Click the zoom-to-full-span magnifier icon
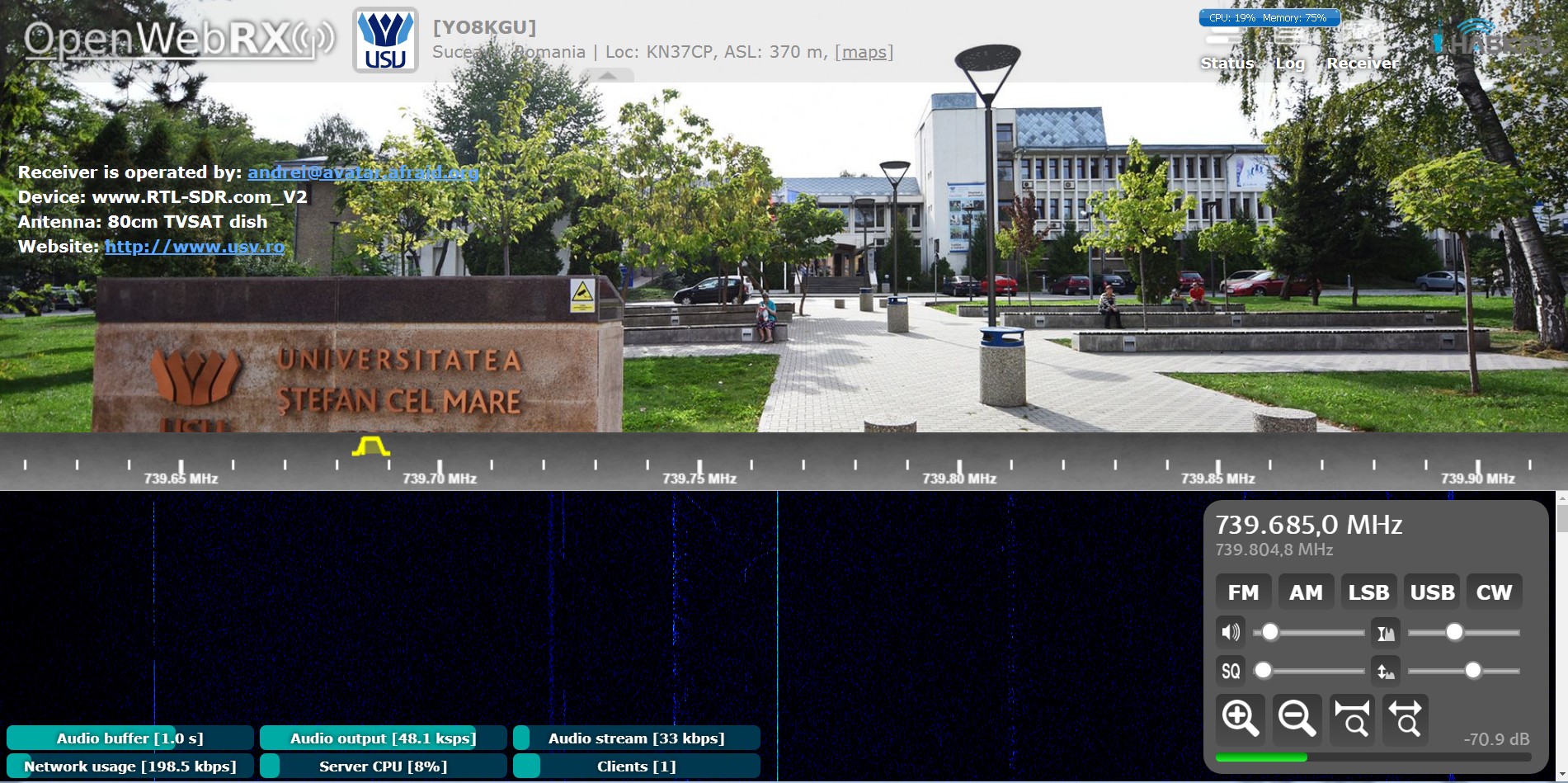Viewport: 1568px width, 783px height. (1352, 718)
